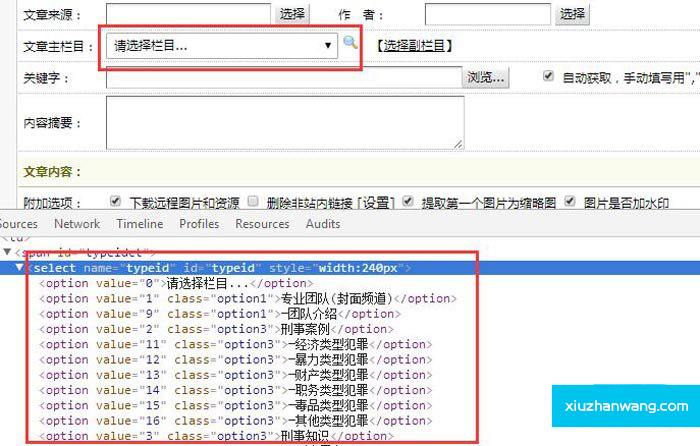Click the 【选择副栏目】 link
This screenshot has width=700, height=446.
pos(413,45)
